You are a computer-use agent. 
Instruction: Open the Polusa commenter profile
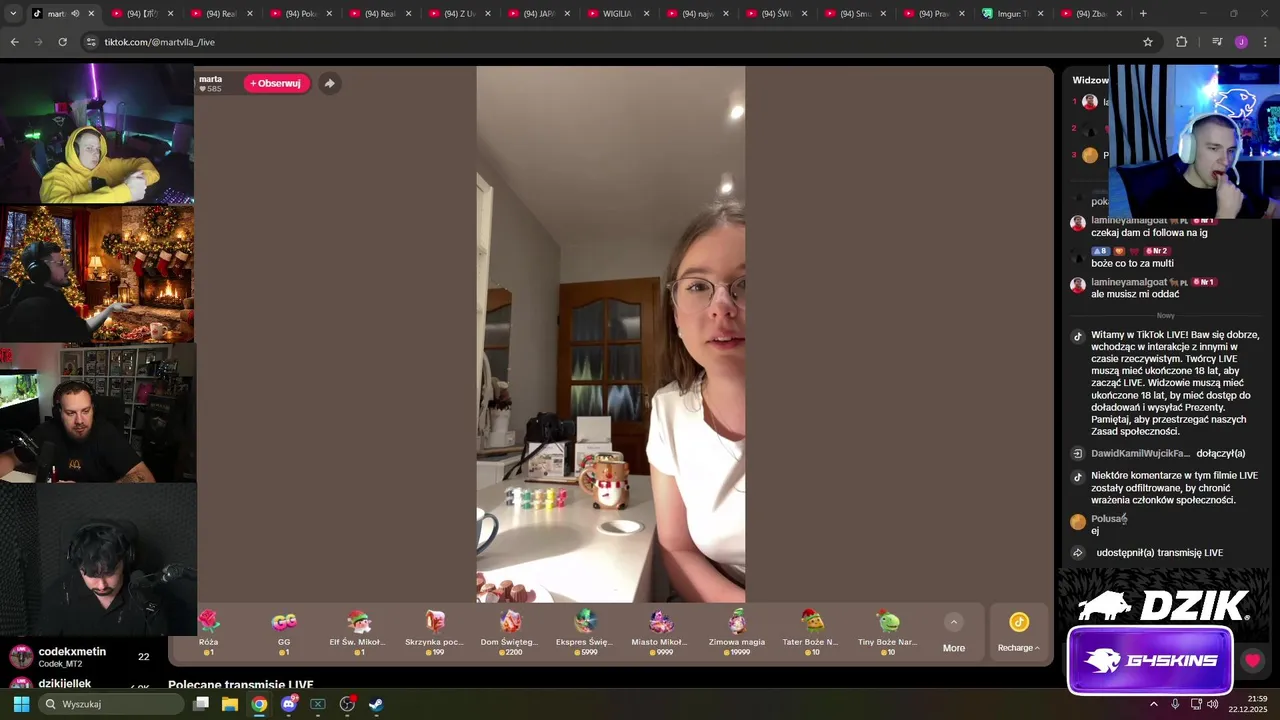[1108, 519]
